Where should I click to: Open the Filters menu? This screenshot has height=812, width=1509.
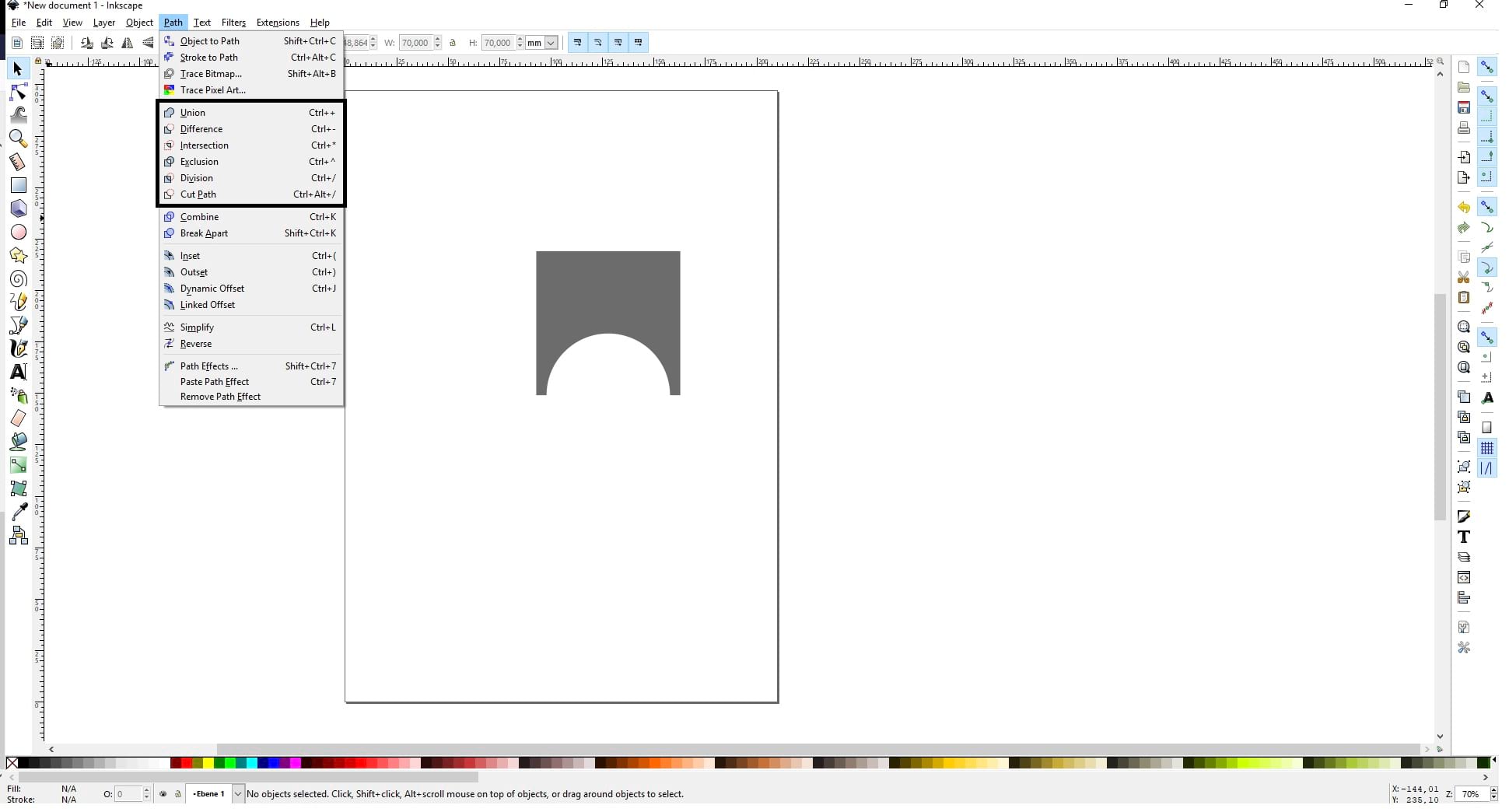tap(233, 23)
